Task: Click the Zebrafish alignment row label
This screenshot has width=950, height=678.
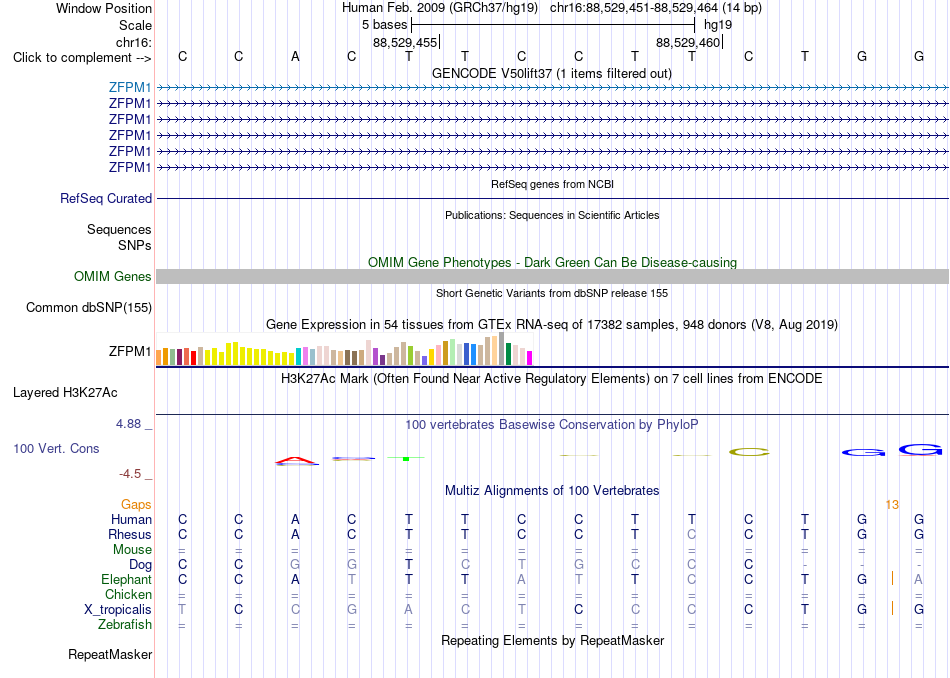Action: pyautogui.click(x=125, y=625)
